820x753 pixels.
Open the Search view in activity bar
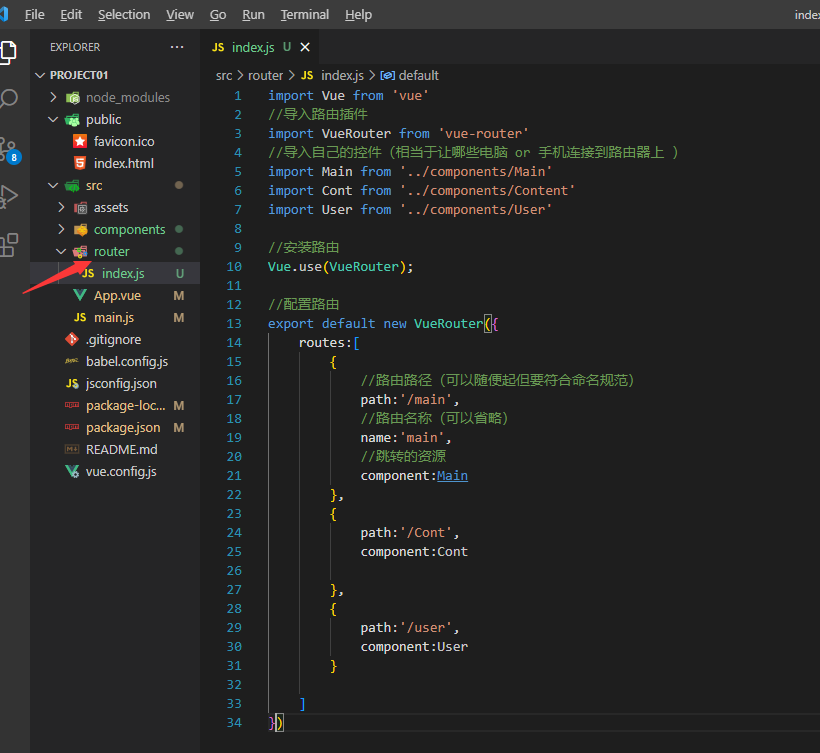[9, 99]
